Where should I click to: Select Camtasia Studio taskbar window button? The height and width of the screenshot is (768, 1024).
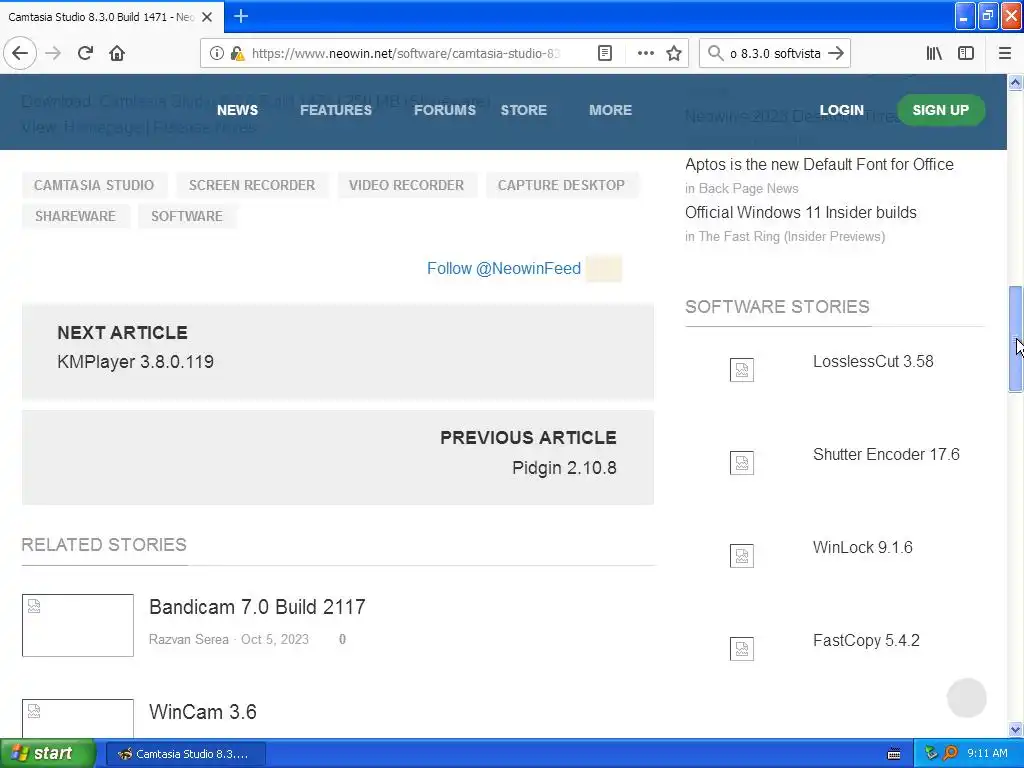pyautogui.click(x=185, y=754)
